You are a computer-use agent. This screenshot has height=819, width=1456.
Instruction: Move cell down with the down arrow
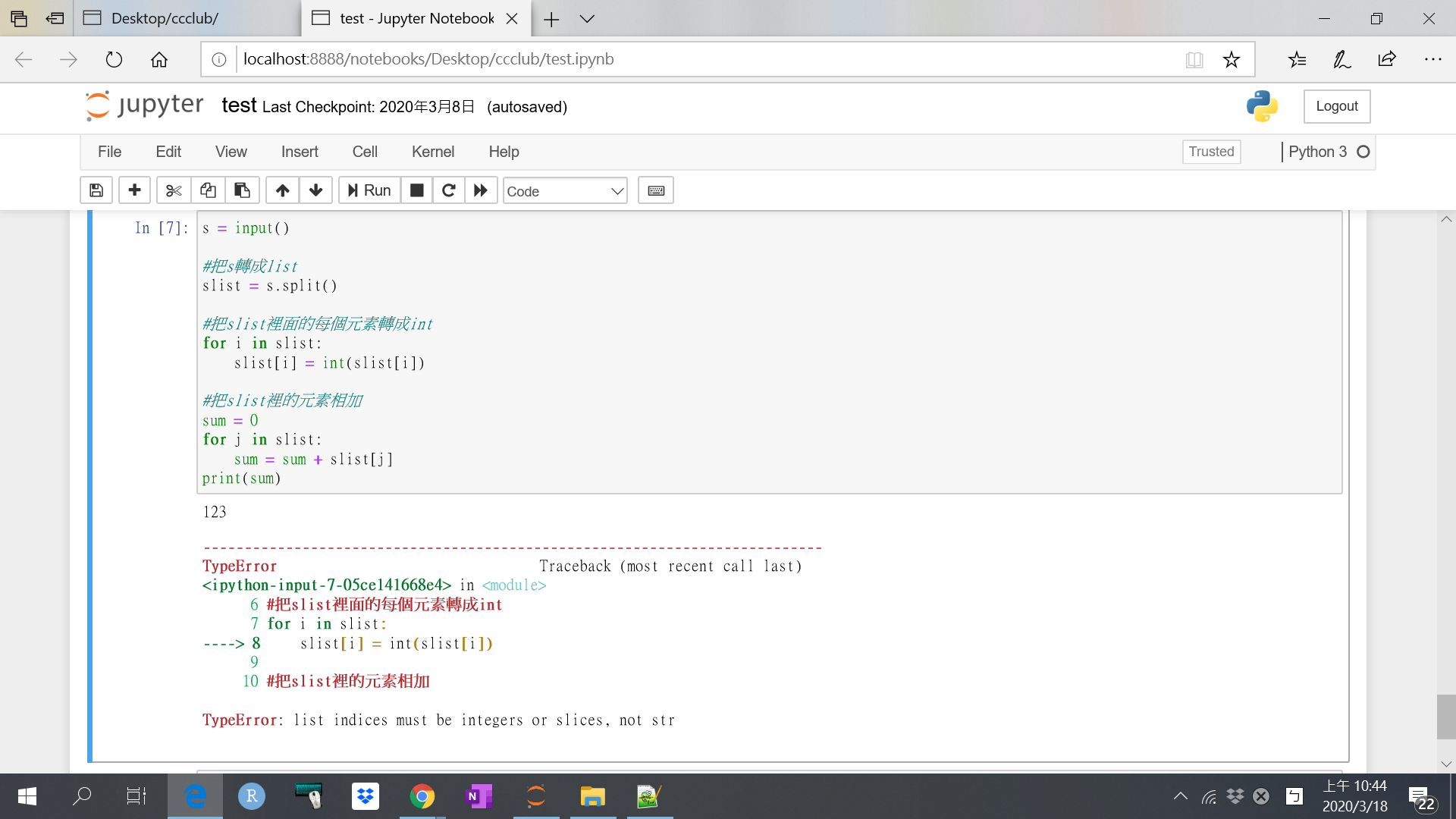[x=315, y=190]
